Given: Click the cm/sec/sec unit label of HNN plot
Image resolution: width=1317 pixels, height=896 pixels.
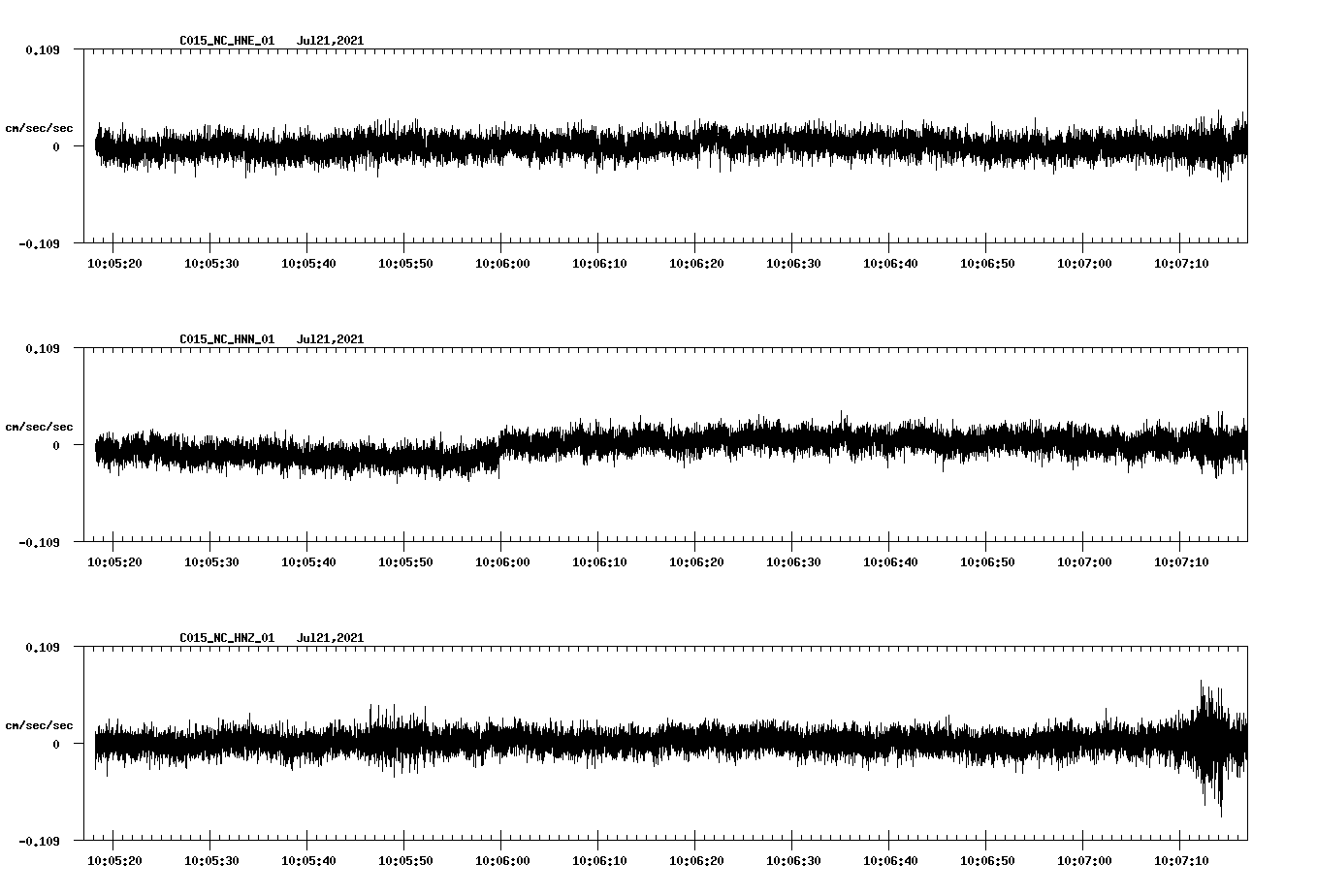Looking at the screenshot, I should click(39, 427).
